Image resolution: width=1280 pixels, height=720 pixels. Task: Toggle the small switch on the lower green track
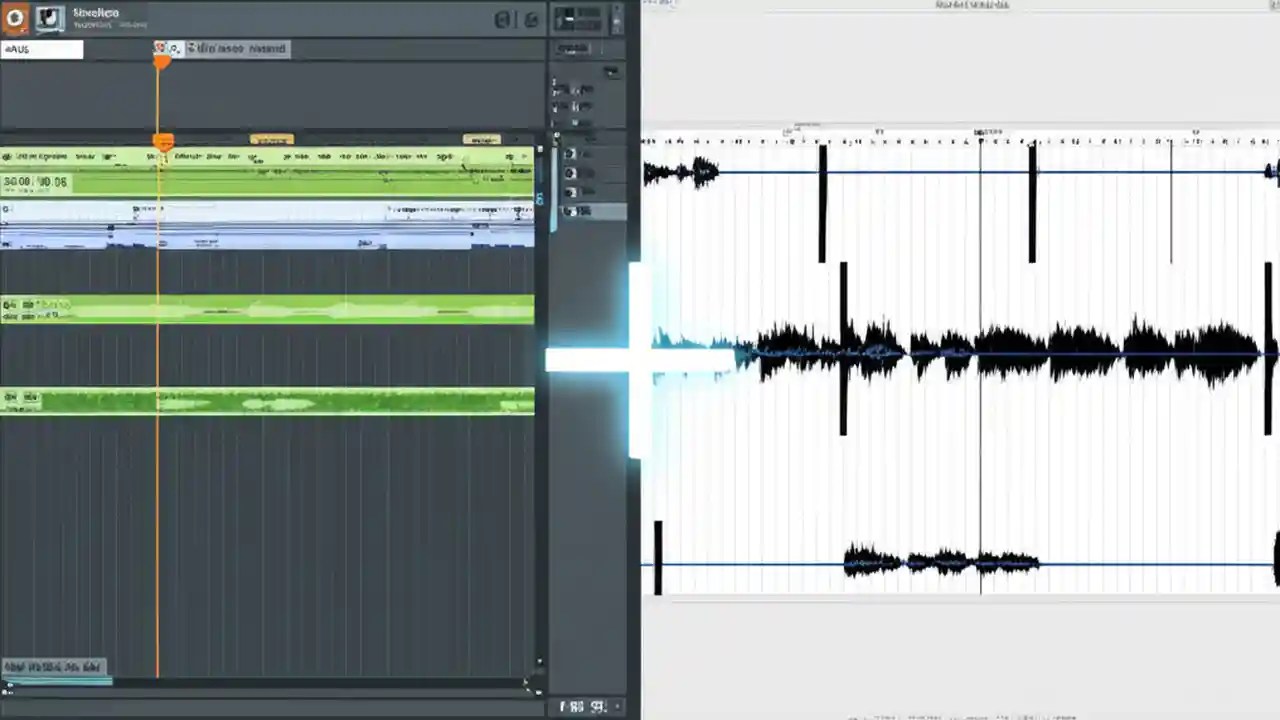pyautogui.click(x=10, y=397)
